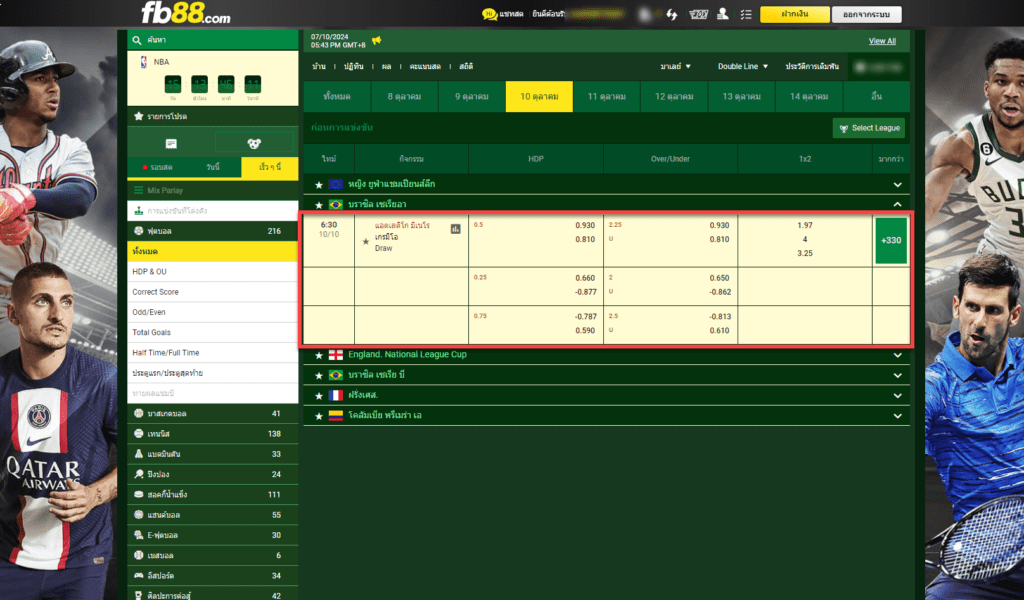Click the announcement megaphone icon
Screen dimensions: 1024x600
pyautogui.click(x=377, y=40)
